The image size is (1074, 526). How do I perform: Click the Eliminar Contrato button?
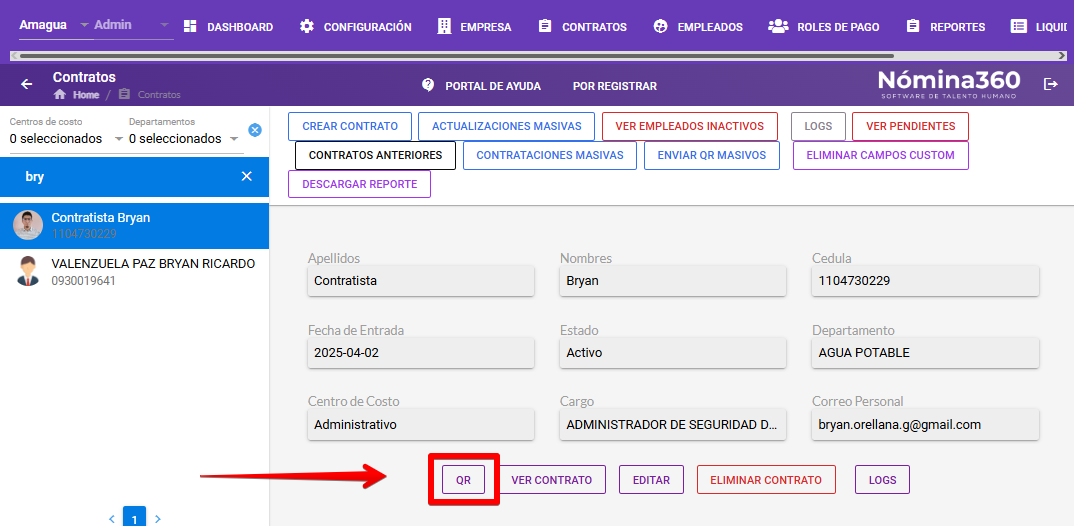pos(766,480)
